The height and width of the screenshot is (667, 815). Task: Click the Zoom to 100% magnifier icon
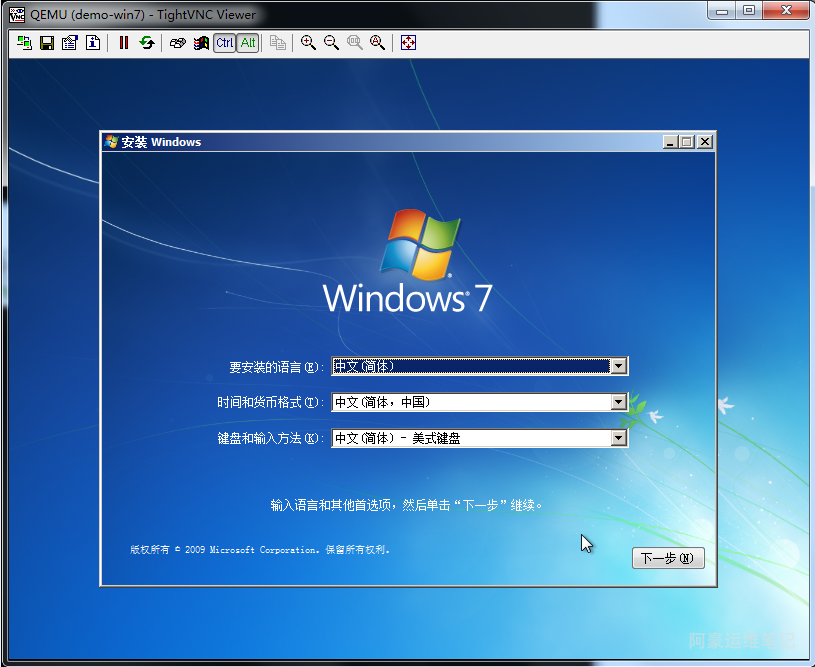354,43
